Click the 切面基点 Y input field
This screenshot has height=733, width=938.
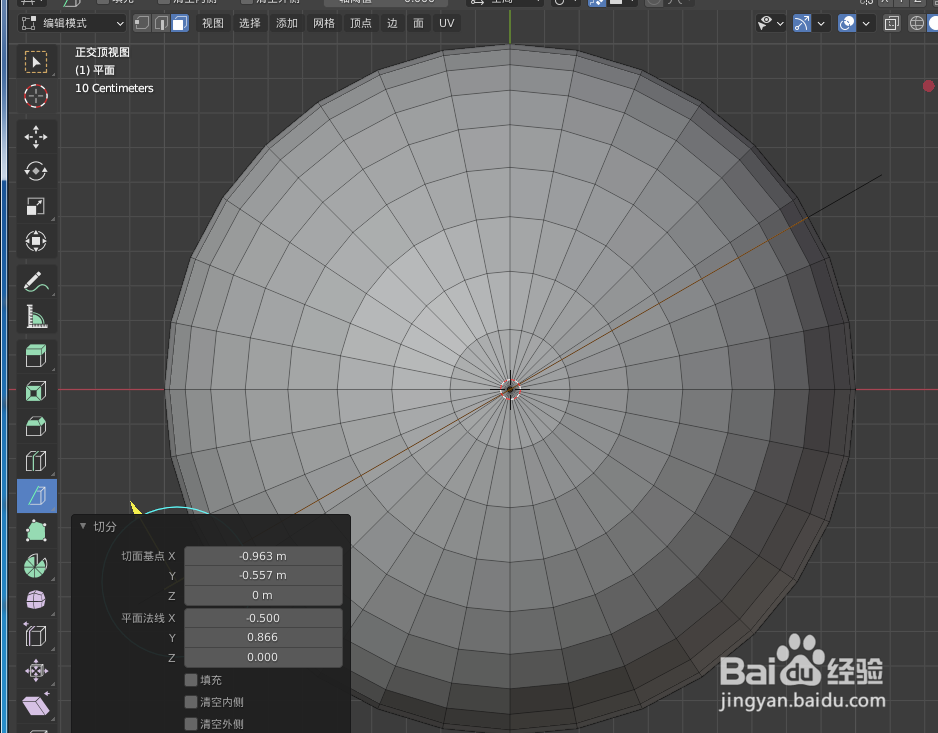click(263, 575)
